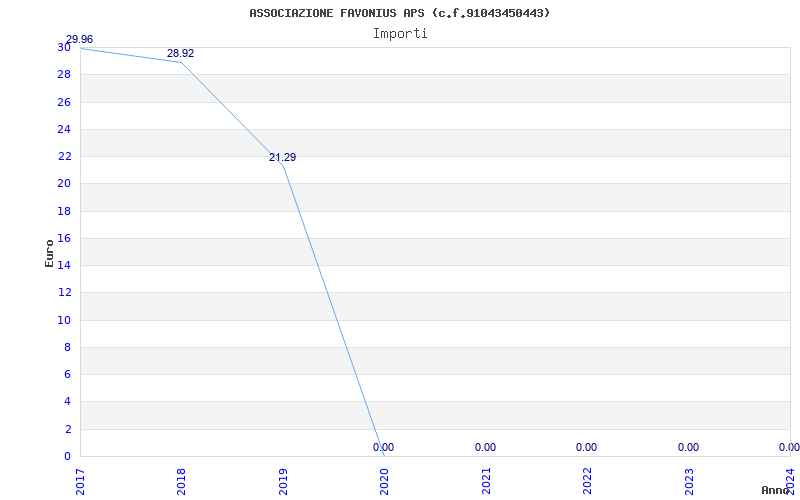Select the 28.92 data label
Image resolution: width=800 pixels, height=500 pixels.
pos(181,53)
